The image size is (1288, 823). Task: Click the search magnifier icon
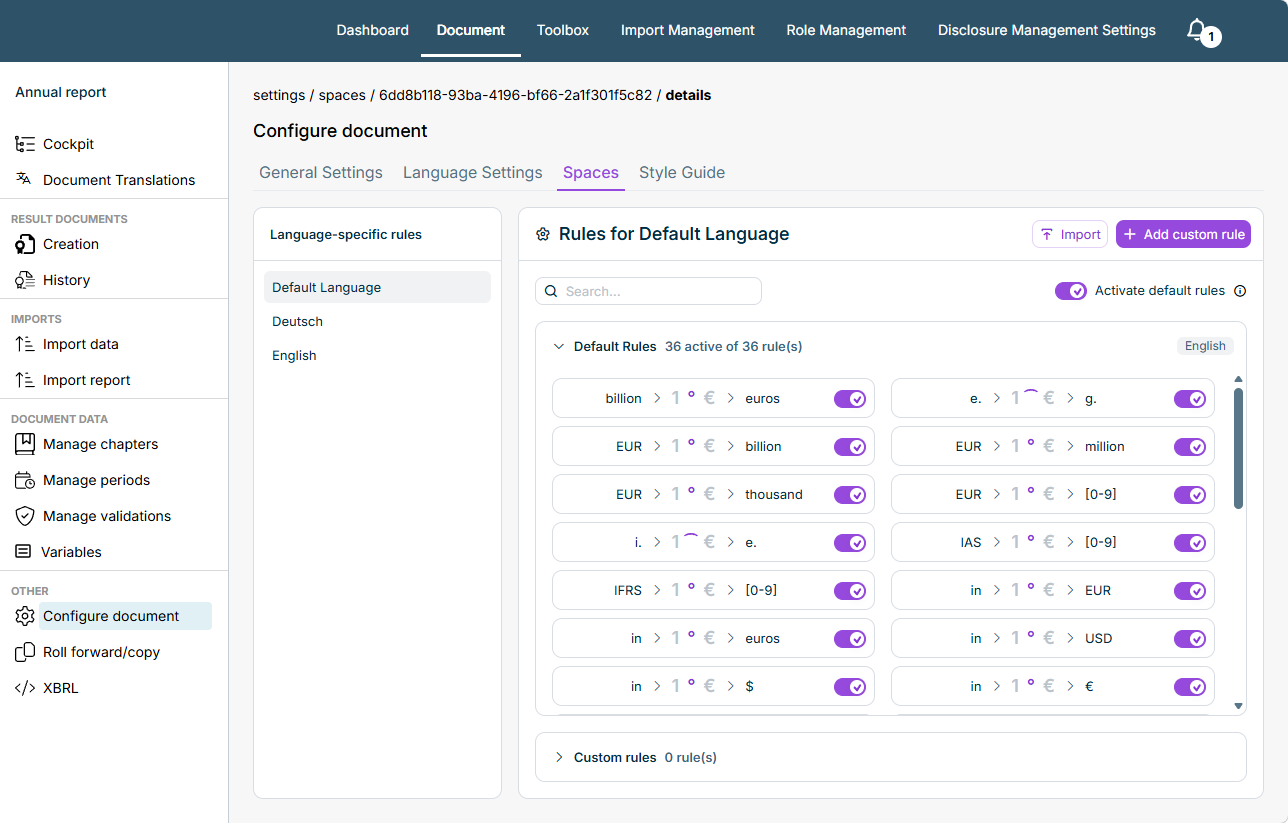pos(551,291)
